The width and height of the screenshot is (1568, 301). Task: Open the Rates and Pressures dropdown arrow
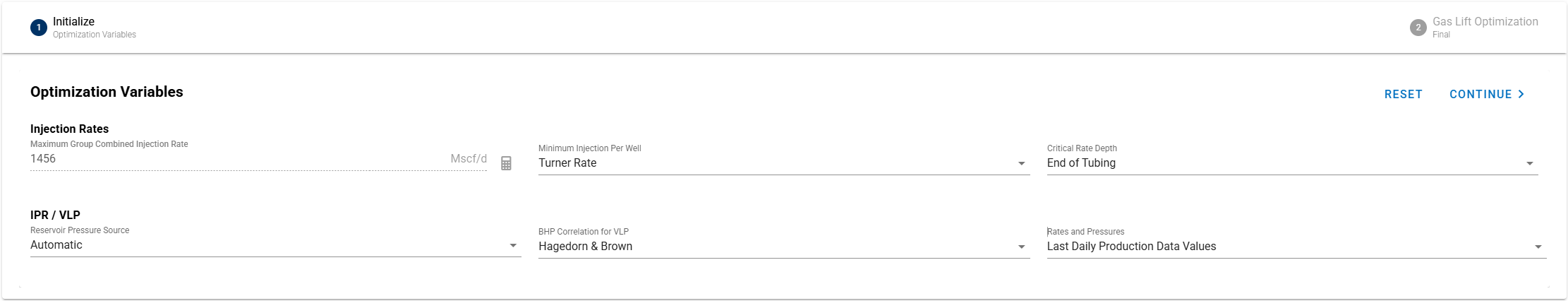pyautogui.click(x=1538, y=247)
